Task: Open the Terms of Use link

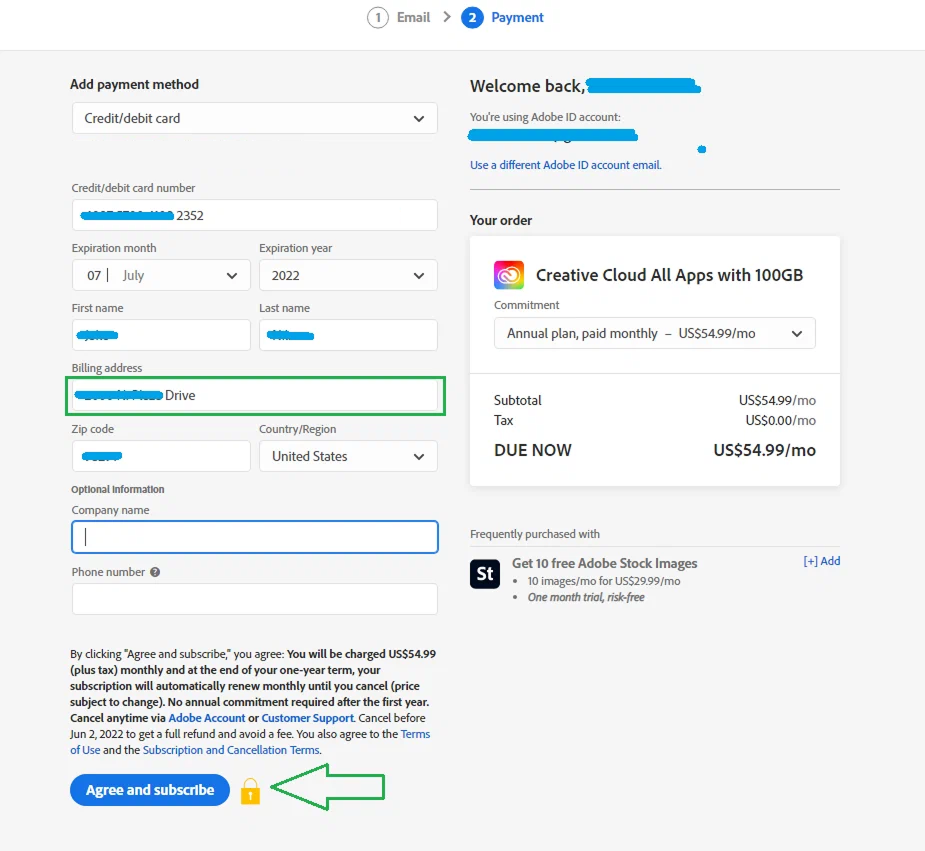Action: tap(415, 734)
